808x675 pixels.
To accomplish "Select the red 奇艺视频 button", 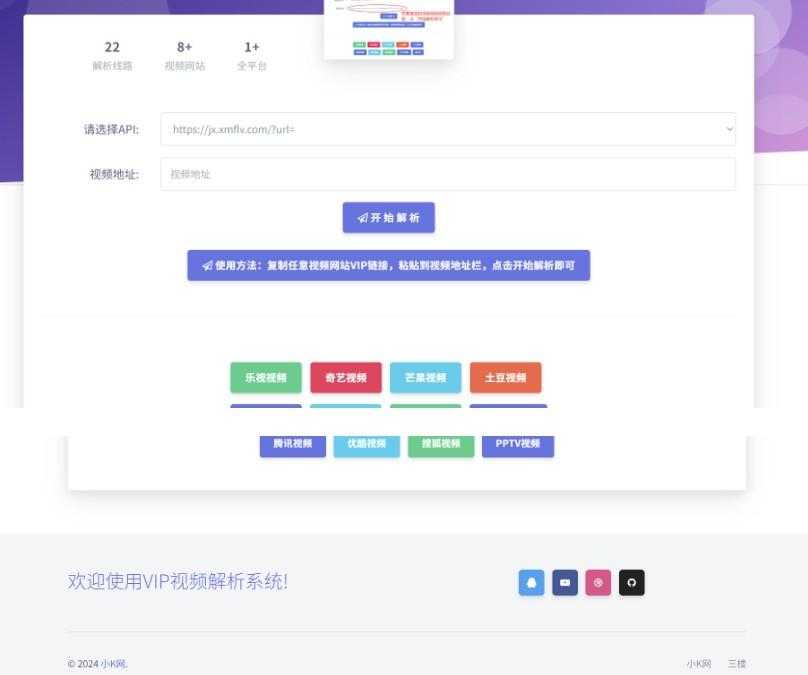I will [345, 378].
